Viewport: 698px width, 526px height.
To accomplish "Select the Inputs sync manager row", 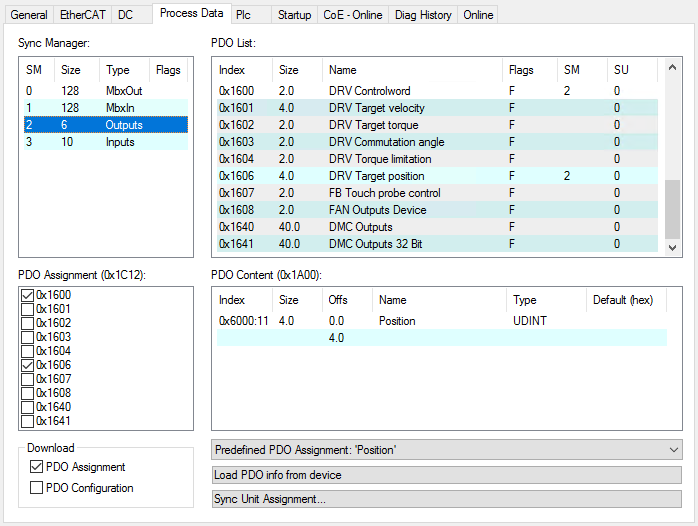I will tap(106, 142).
